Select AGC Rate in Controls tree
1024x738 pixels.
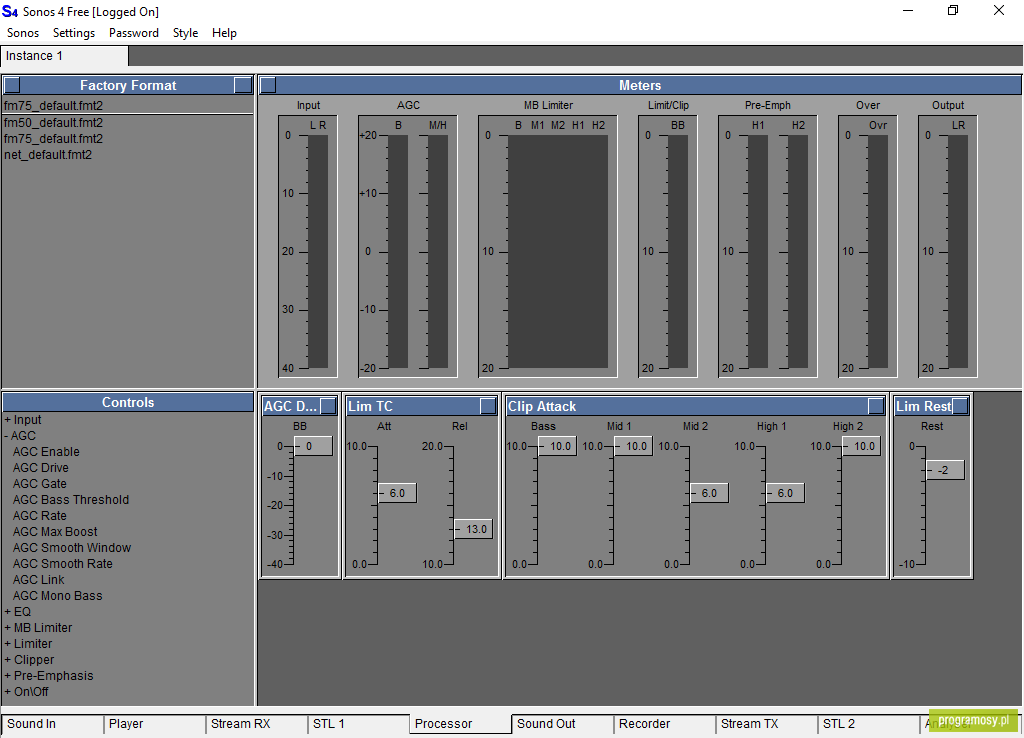point(39,516)
